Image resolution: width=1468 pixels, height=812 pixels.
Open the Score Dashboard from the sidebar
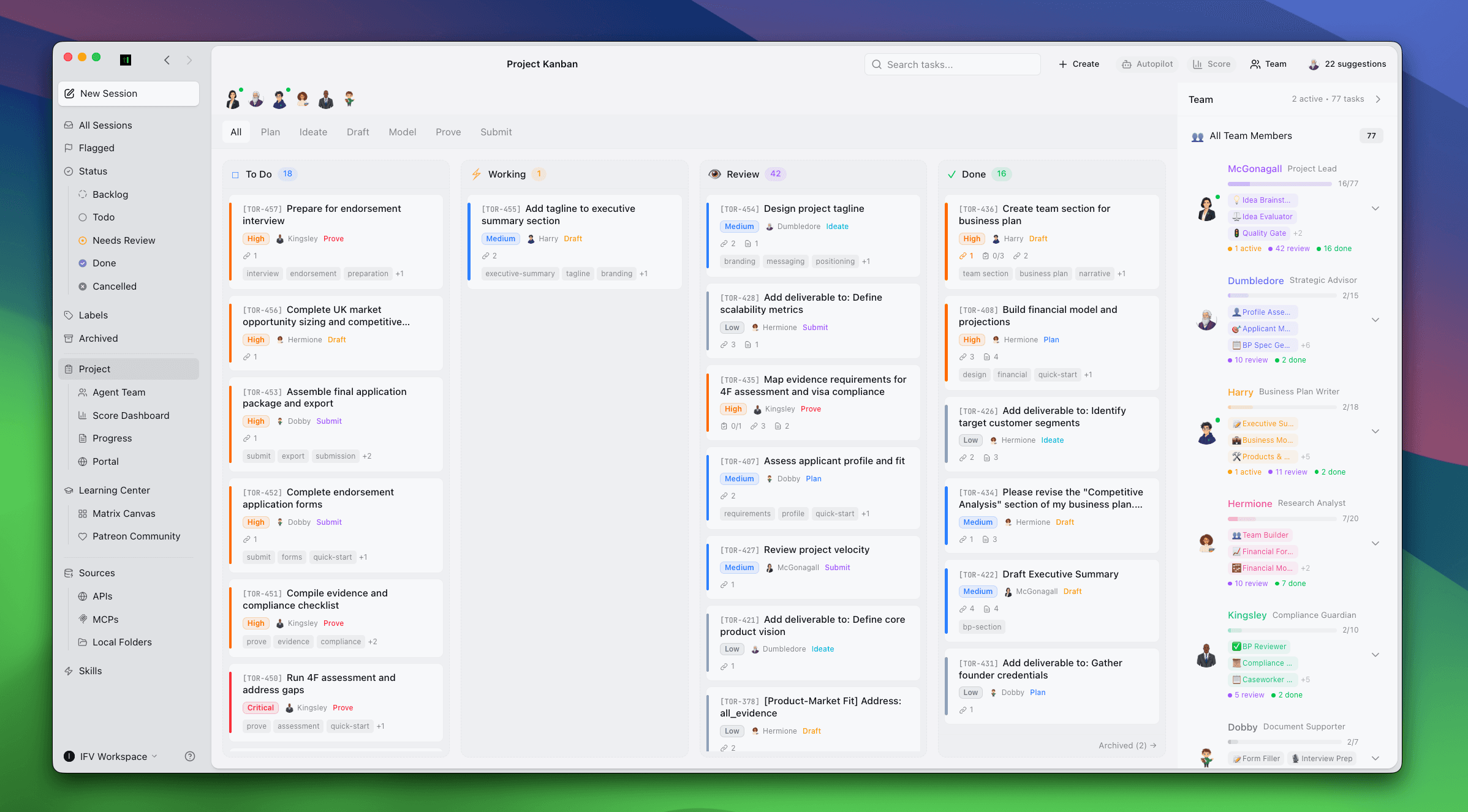click(x=130, y=415)
